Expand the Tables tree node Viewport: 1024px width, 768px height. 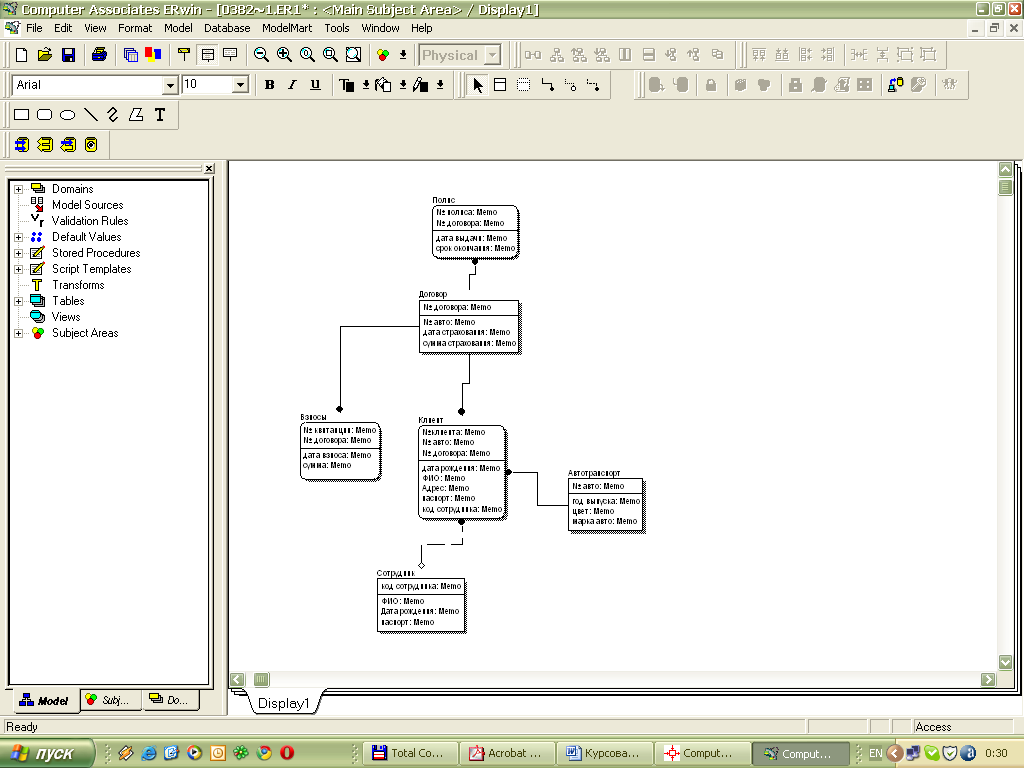[18, 302]
